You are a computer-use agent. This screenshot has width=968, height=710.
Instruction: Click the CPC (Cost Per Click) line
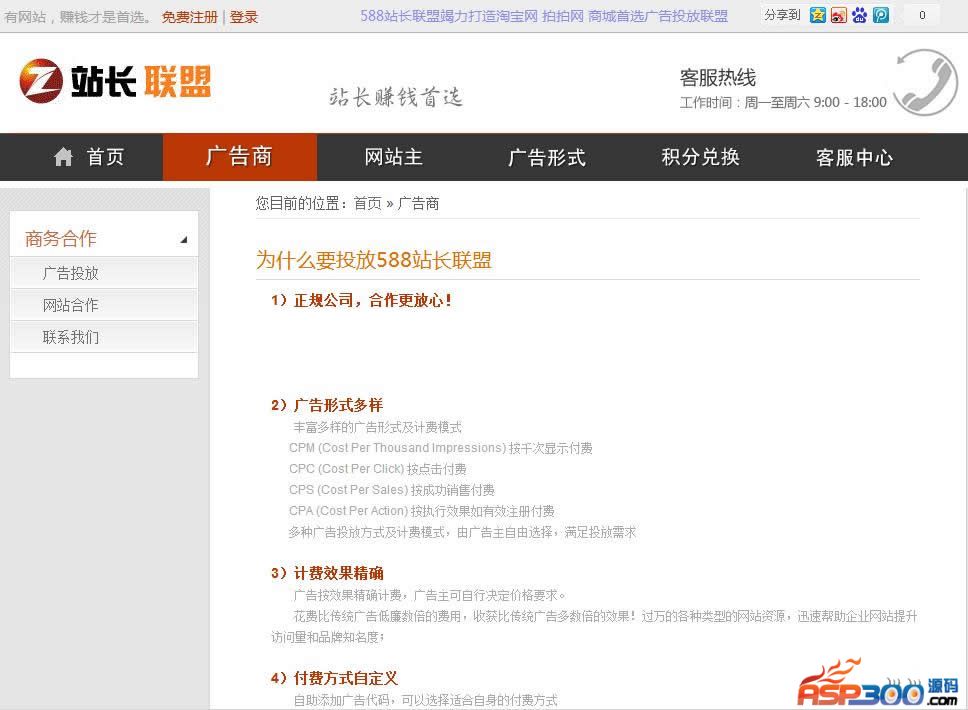point(377,469)
